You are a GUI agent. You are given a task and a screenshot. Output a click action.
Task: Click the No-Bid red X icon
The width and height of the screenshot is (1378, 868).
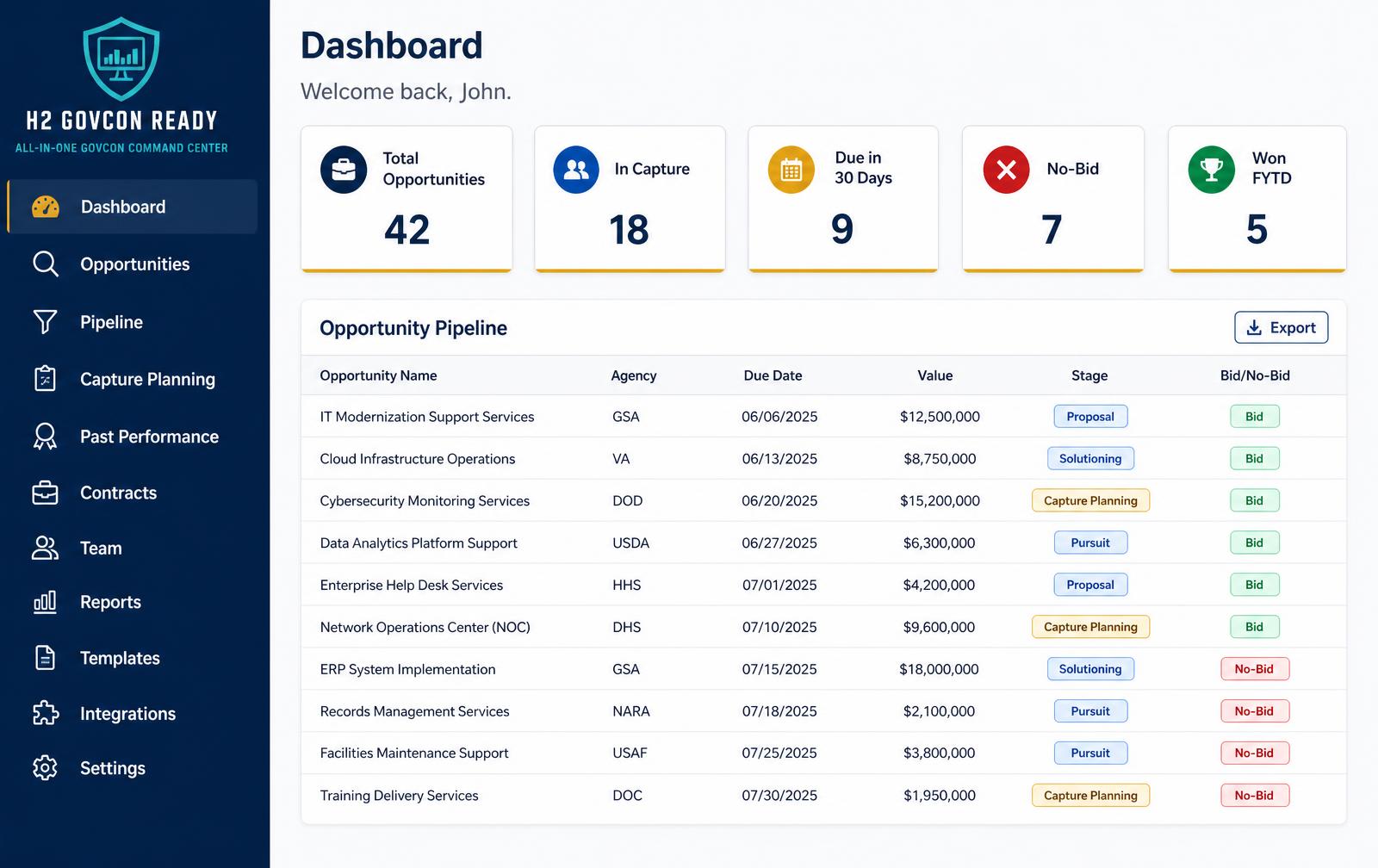[x=1006, y=170]
